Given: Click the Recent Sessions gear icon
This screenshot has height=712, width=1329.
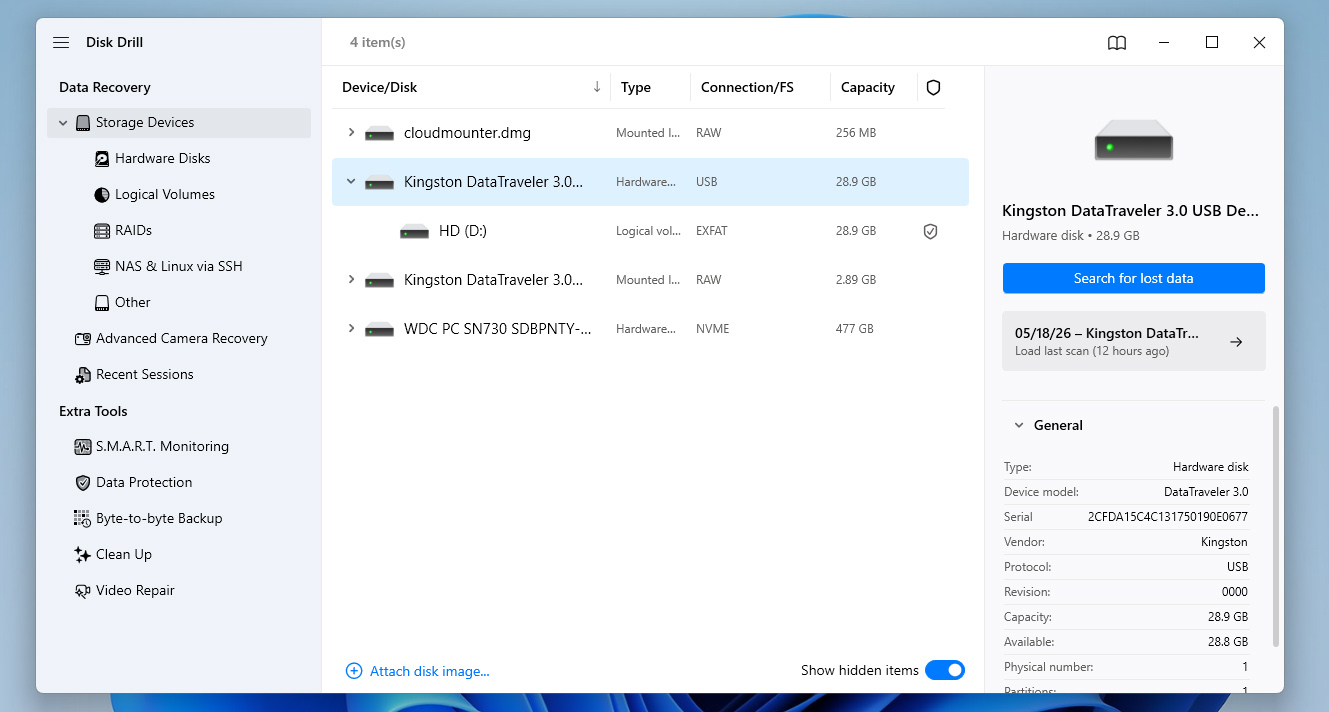Looking at the screenshot, I should pos(83,375).
